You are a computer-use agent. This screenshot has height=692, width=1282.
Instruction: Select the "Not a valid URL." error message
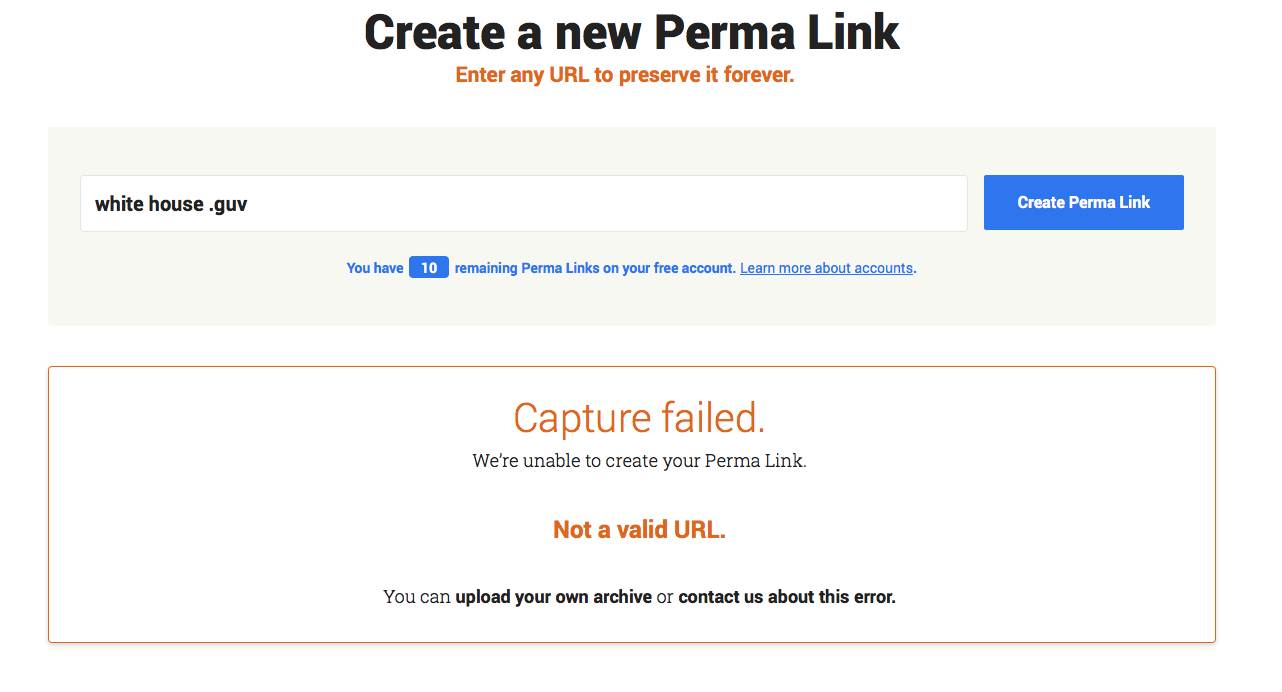(x=640, y=530)
